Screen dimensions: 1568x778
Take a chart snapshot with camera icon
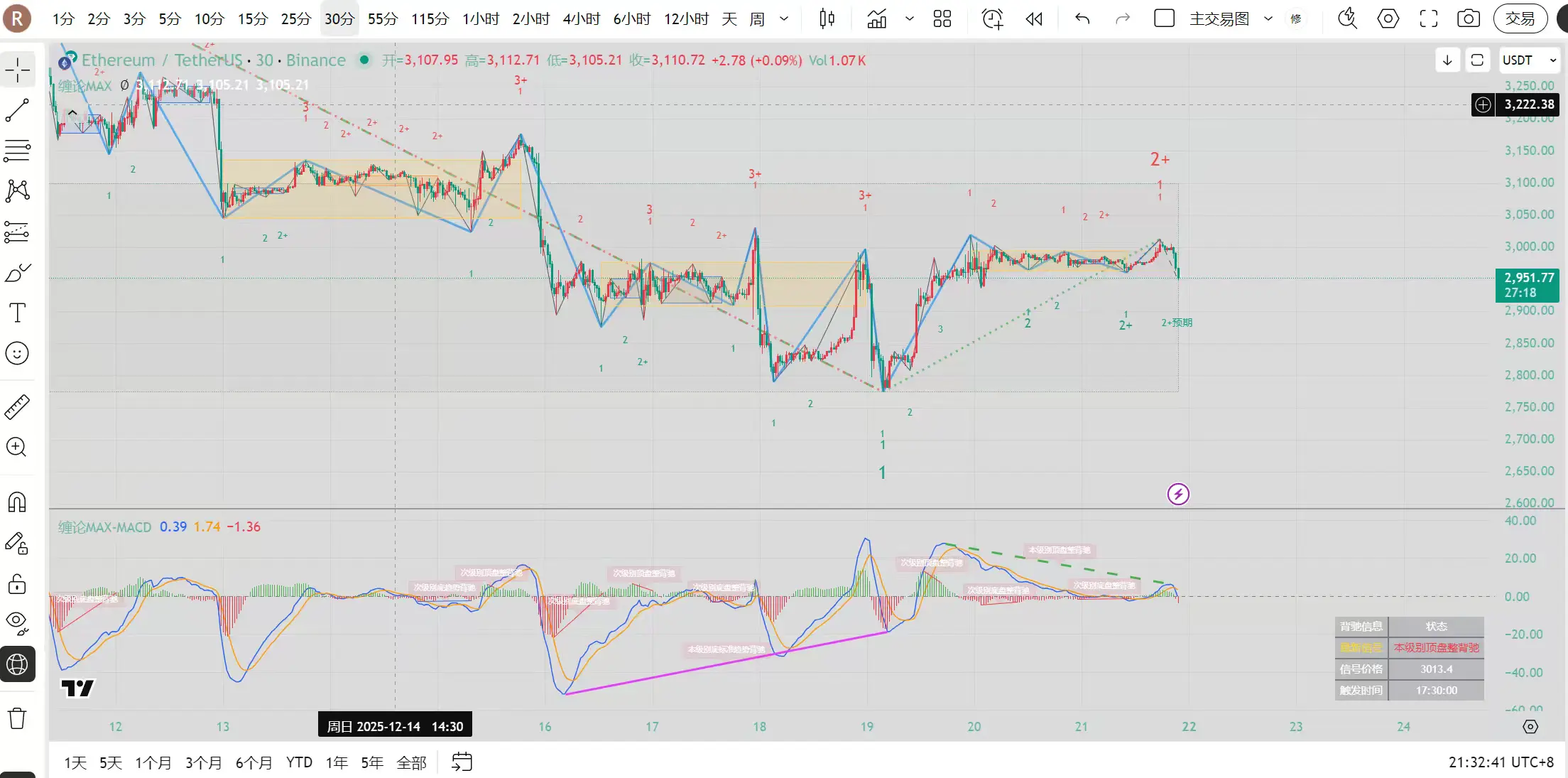point(1468,19)
